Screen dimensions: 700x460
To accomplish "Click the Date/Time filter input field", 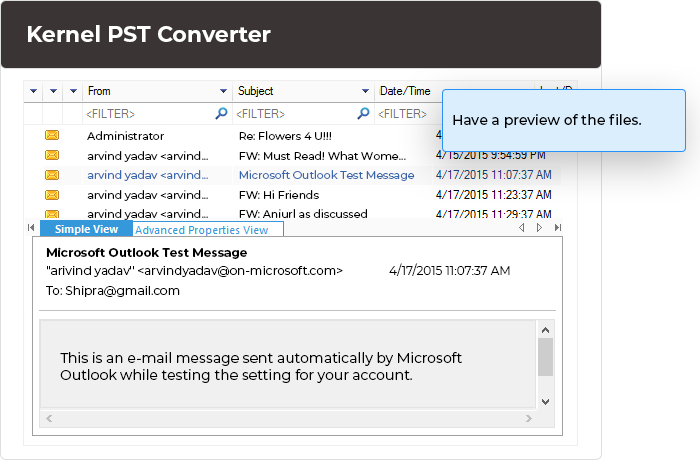I will tap(408, 114).
